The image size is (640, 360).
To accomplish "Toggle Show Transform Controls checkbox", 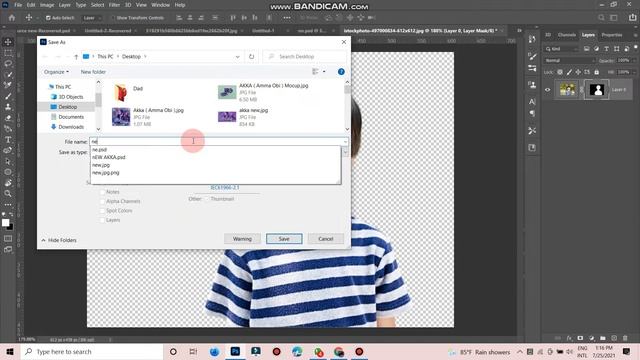I will 113,18.
